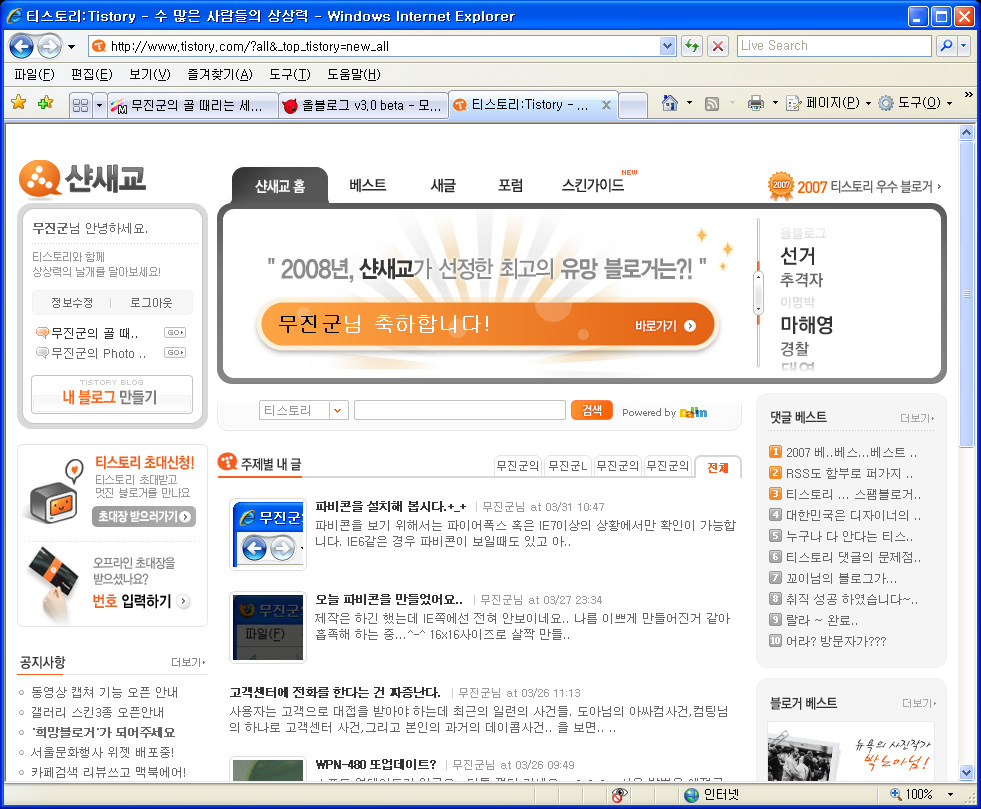Click the green Refresh icon

pos(691,46)
